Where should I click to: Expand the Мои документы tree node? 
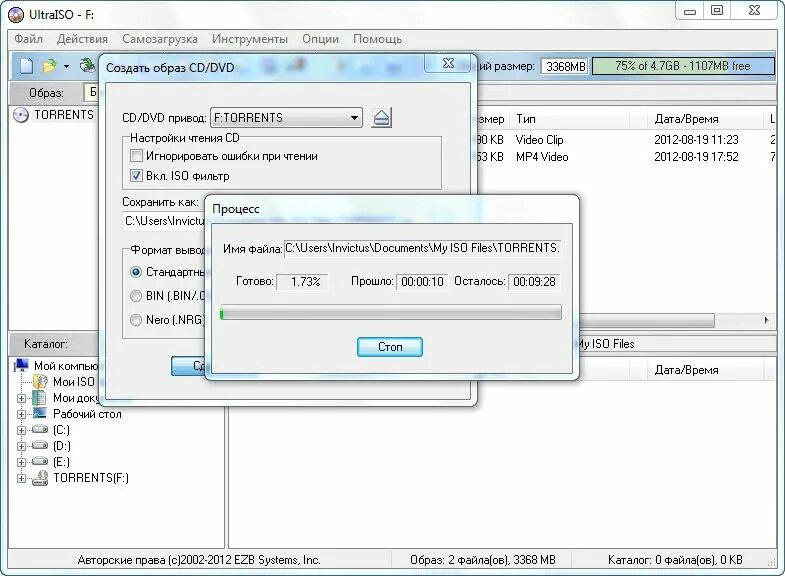(21, 399)
